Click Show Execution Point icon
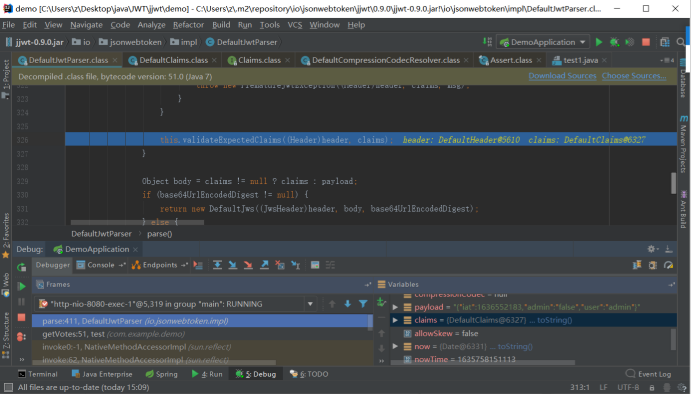 [198, 265]
